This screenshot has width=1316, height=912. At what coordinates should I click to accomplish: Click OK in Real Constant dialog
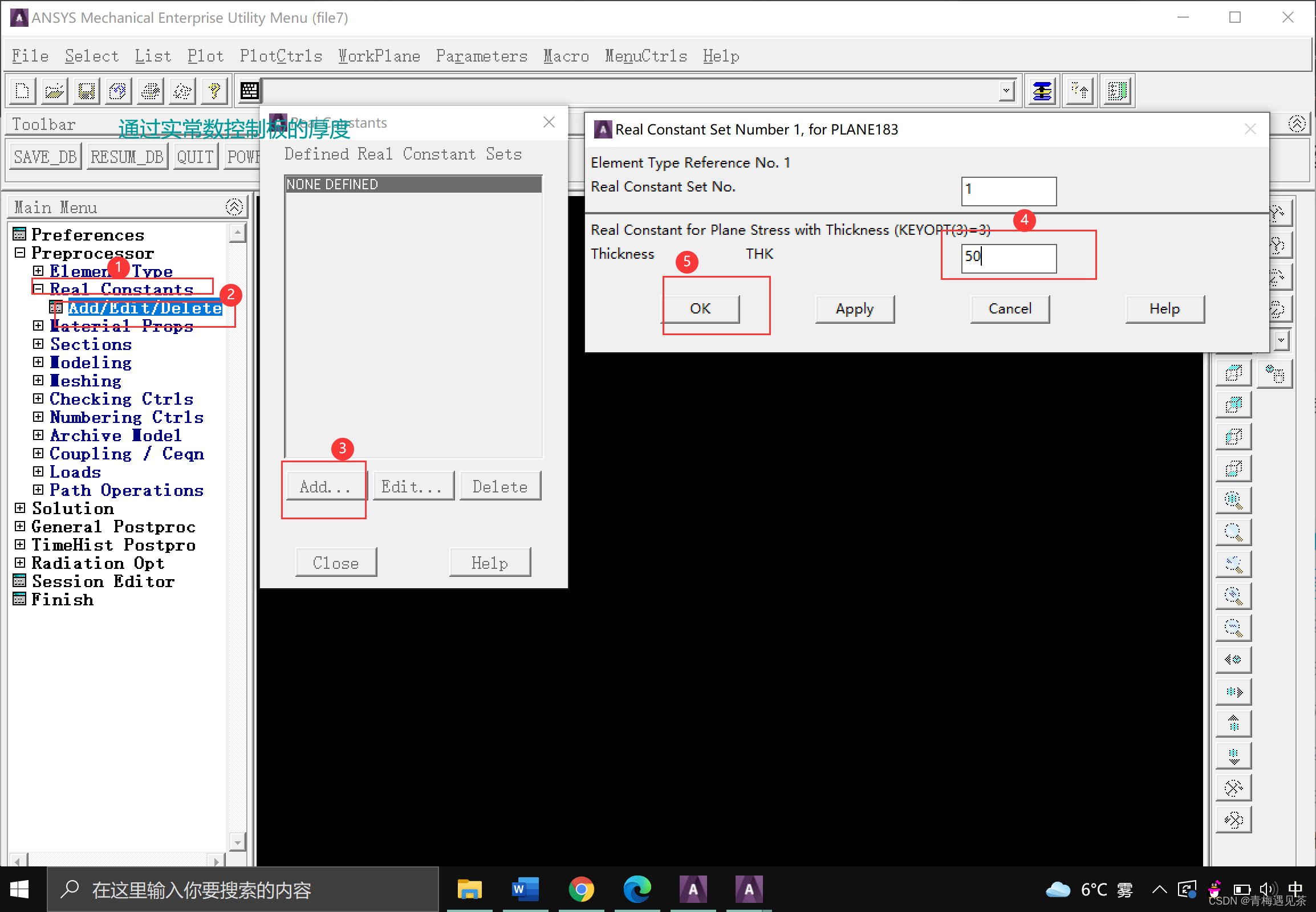pyautogui.click(x=700, y=309)
